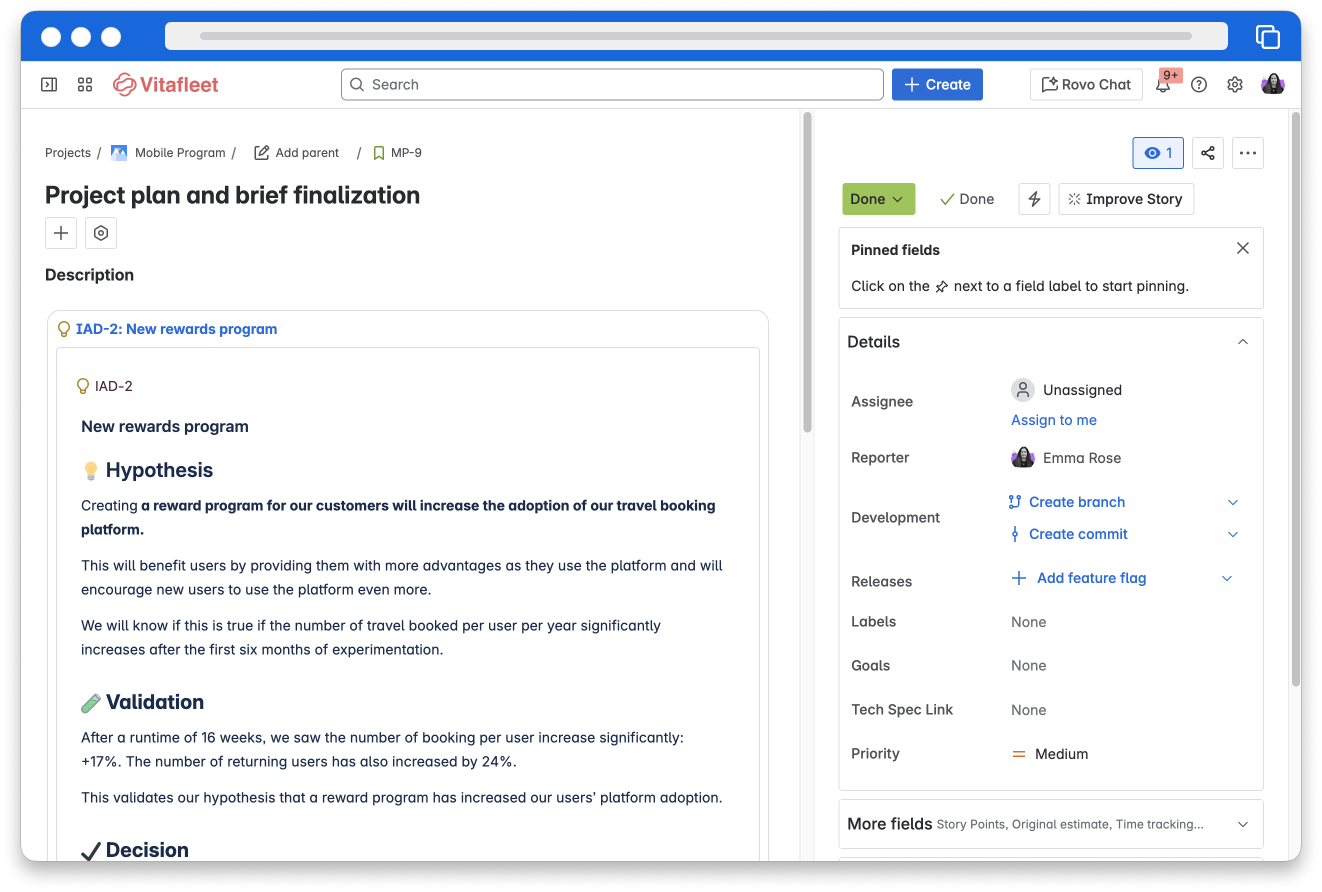This screenshot has height=892, width=1322.
Task: Expand Create commit options chevron
Action: [1233, 534]
